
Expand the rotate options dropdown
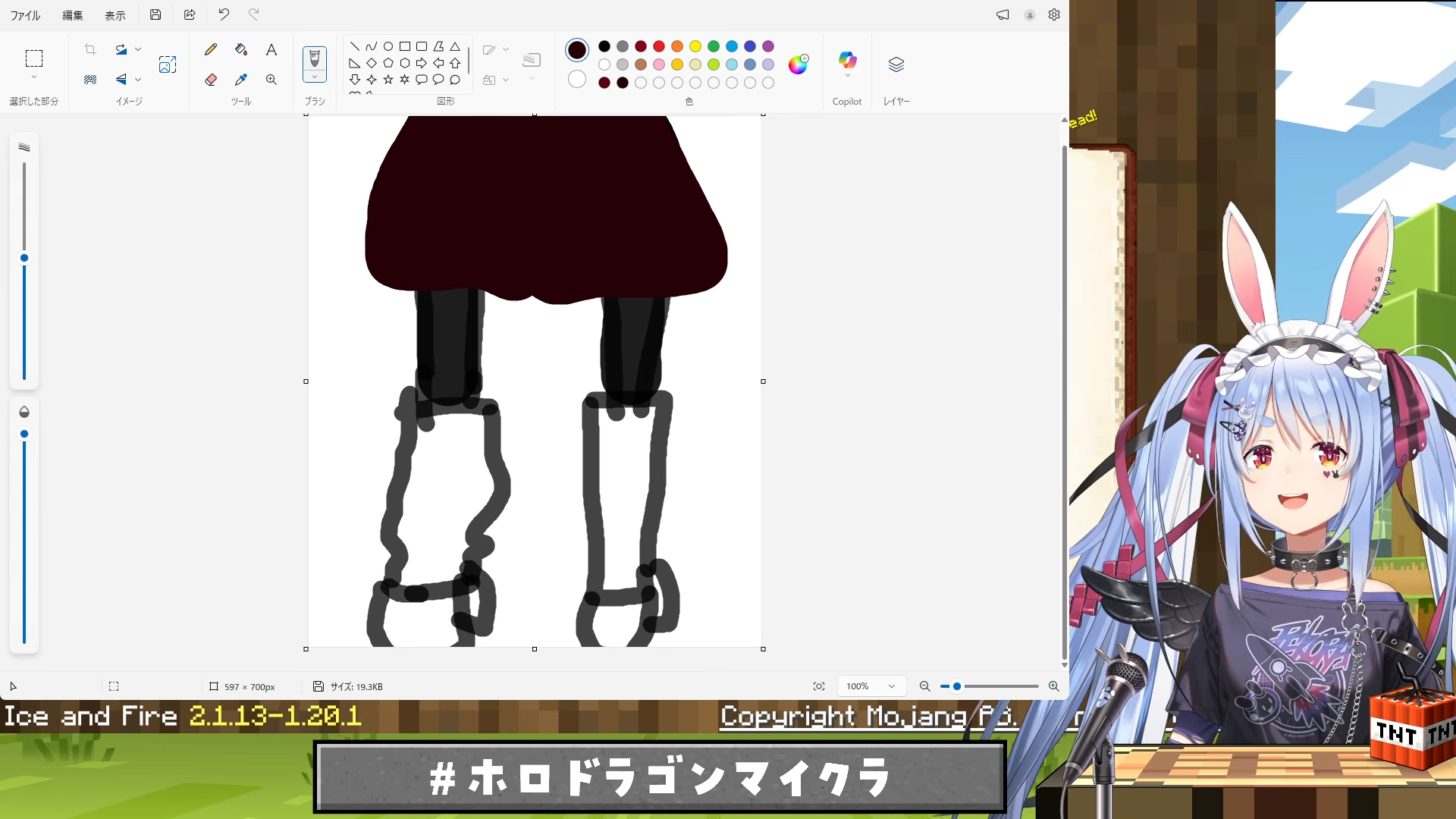coord(138,49)
